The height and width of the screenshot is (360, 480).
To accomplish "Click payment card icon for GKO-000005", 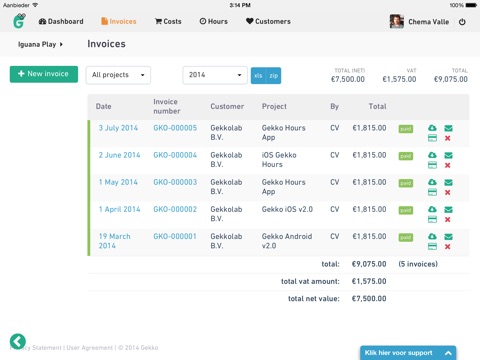I will pos(432,138).
